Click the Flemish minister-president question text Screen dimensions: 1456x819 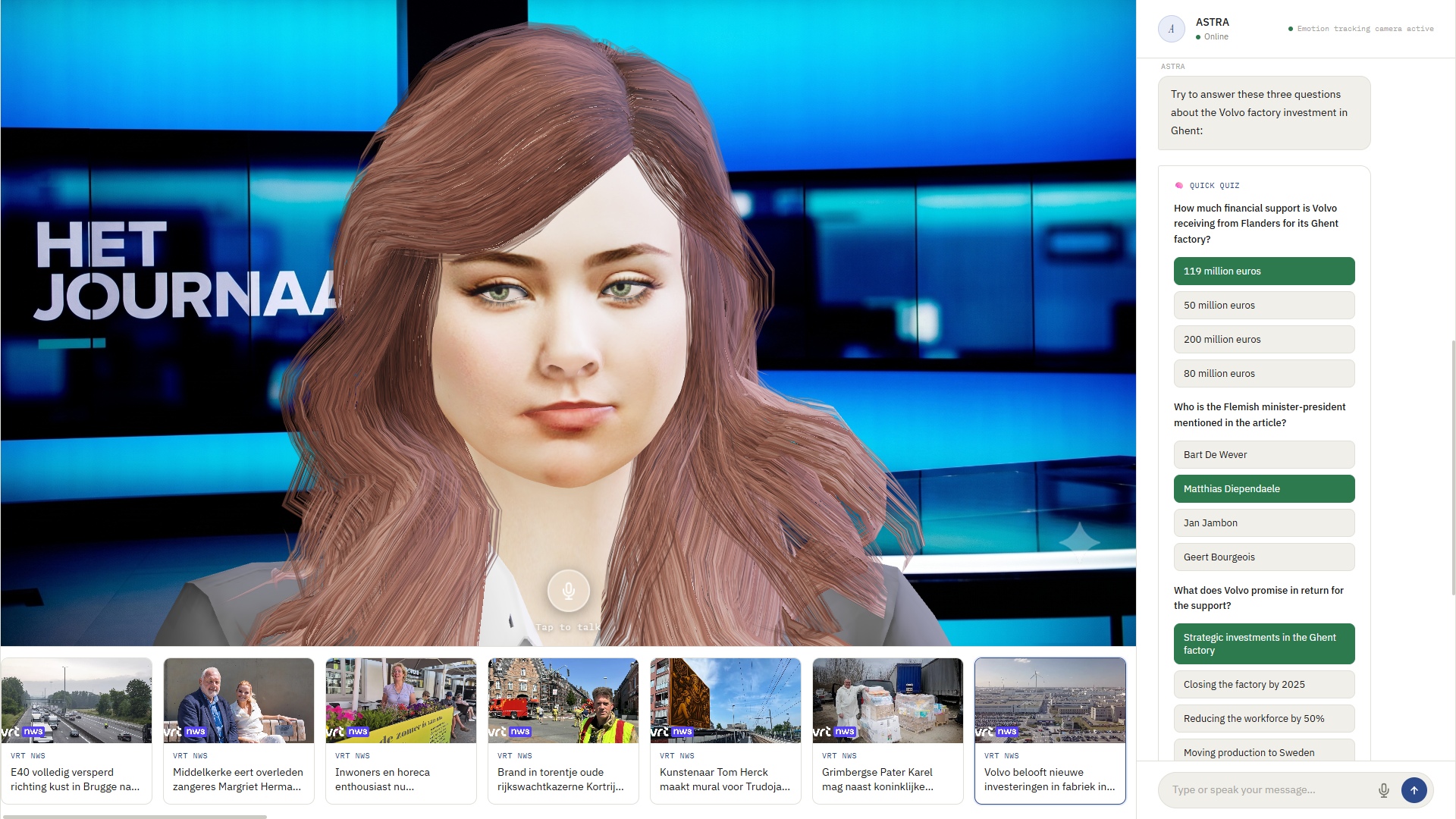coord(1260,415)
